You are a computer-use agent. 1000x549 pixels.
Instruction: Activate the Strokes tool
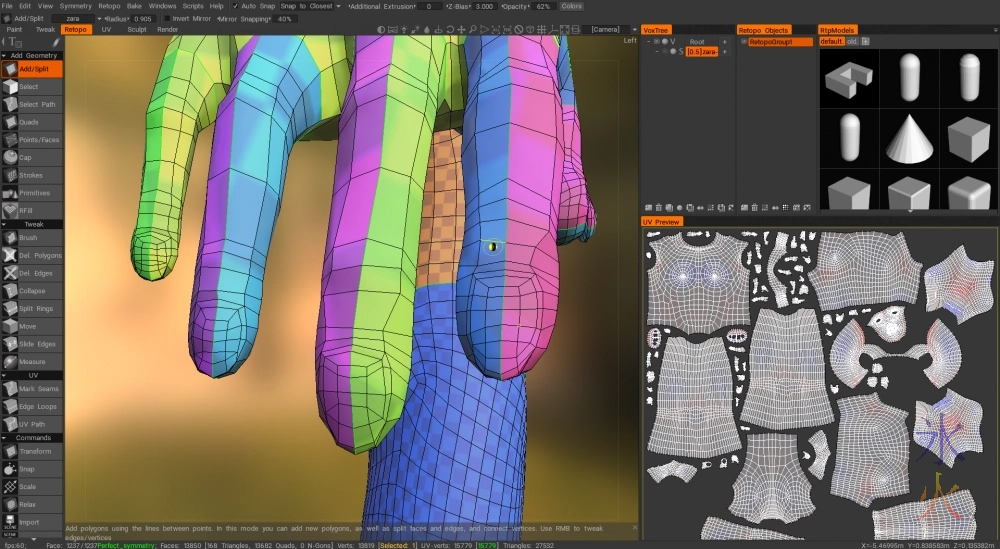coord(30,175)
